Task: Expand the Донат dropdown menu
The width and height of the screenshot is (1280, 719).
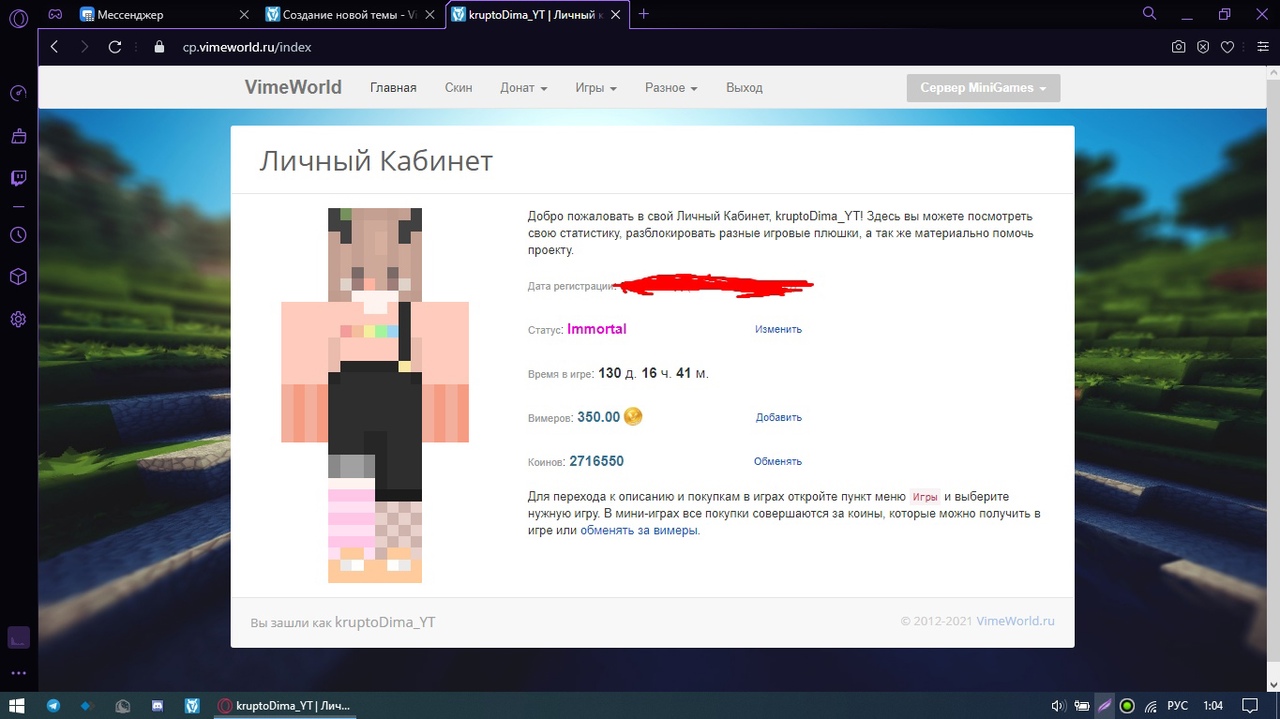Action: (524, 88)
